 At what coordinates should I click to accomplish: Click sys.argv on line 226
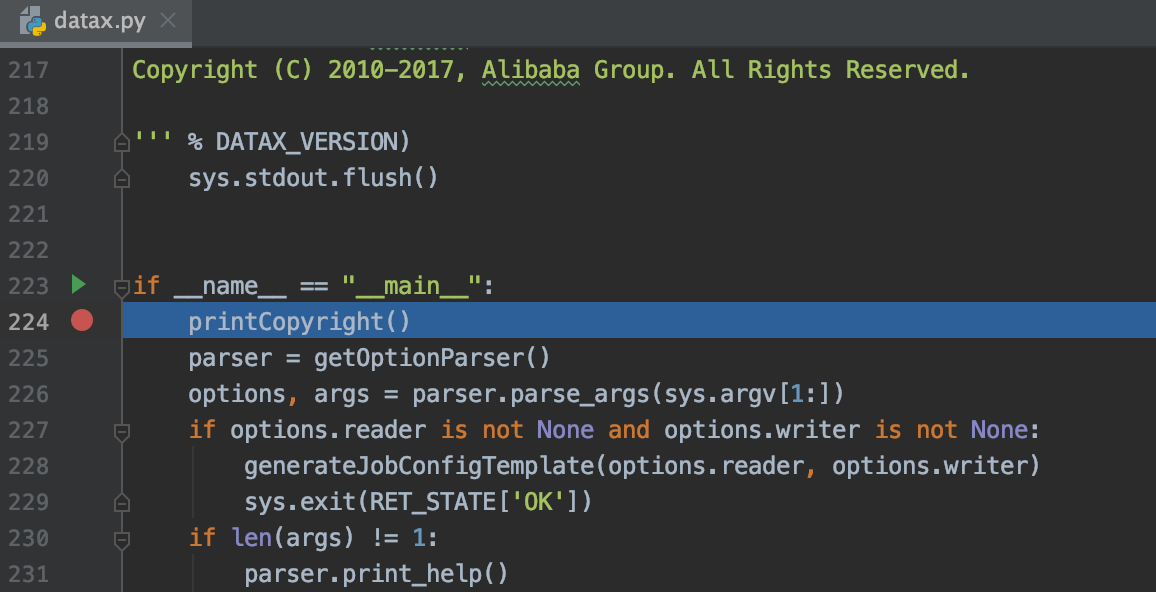[x=720, y=394]
